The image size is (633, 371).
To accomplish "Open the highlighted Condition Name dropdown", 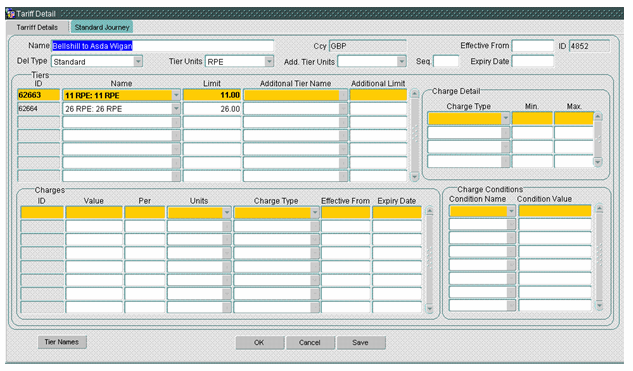I will (x=511, y=211).
